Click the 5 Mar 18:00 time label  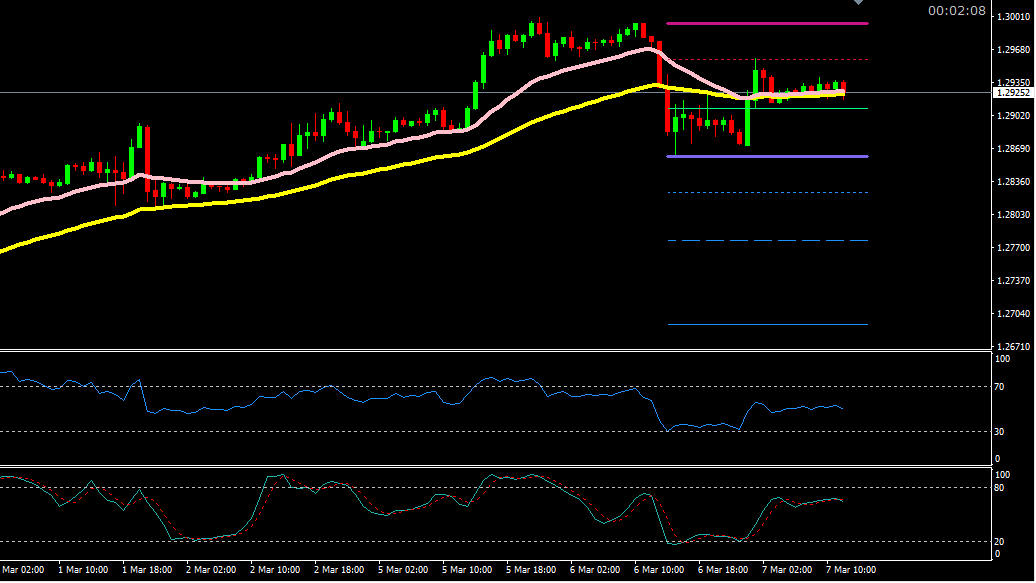click(x=531, y=570)
